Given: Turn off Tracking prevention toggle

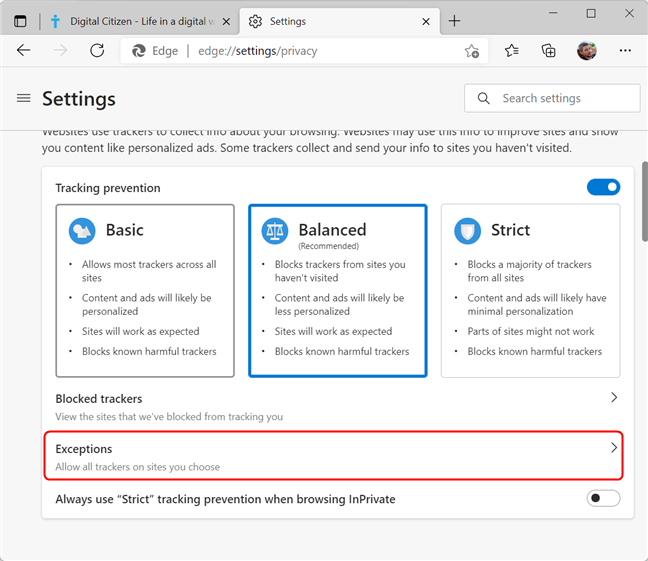Looking at the screenshot, I should point(603,187).
